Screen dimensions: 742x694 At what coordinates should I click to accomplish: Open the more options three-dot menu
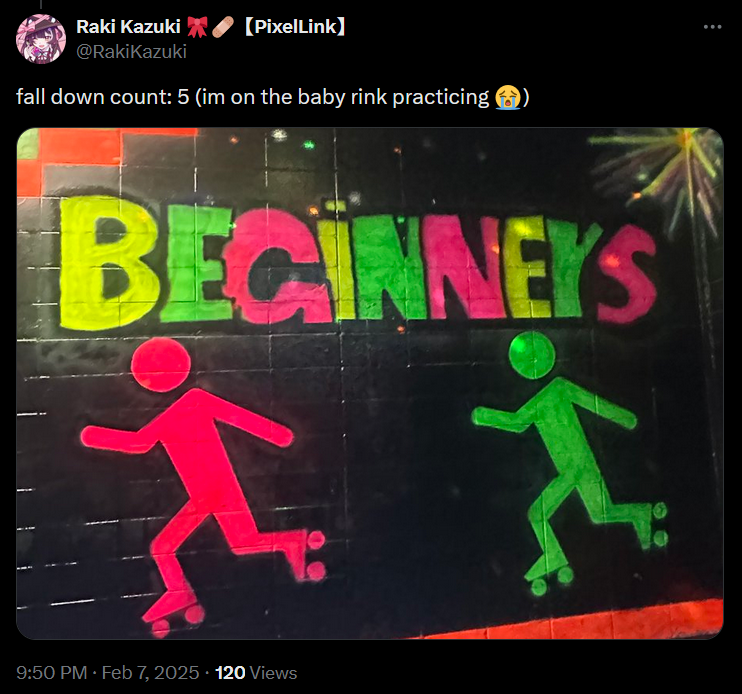coord(712,27)
